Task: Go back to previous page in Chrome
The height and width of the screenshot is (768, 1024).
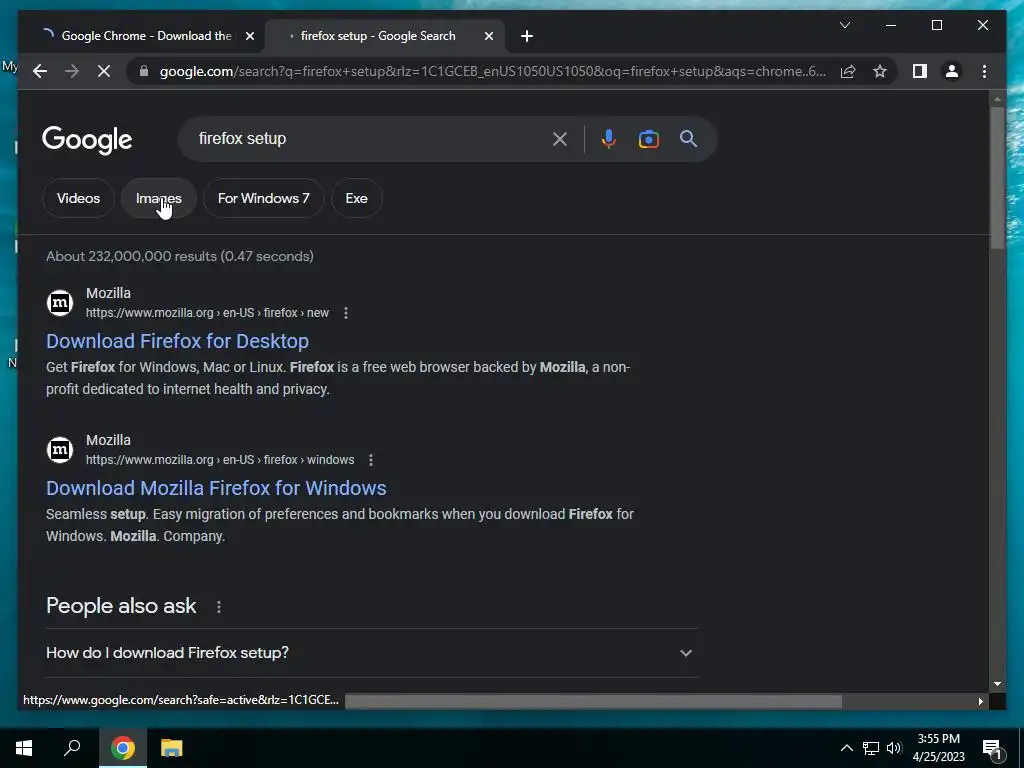Action: (40, 71)
